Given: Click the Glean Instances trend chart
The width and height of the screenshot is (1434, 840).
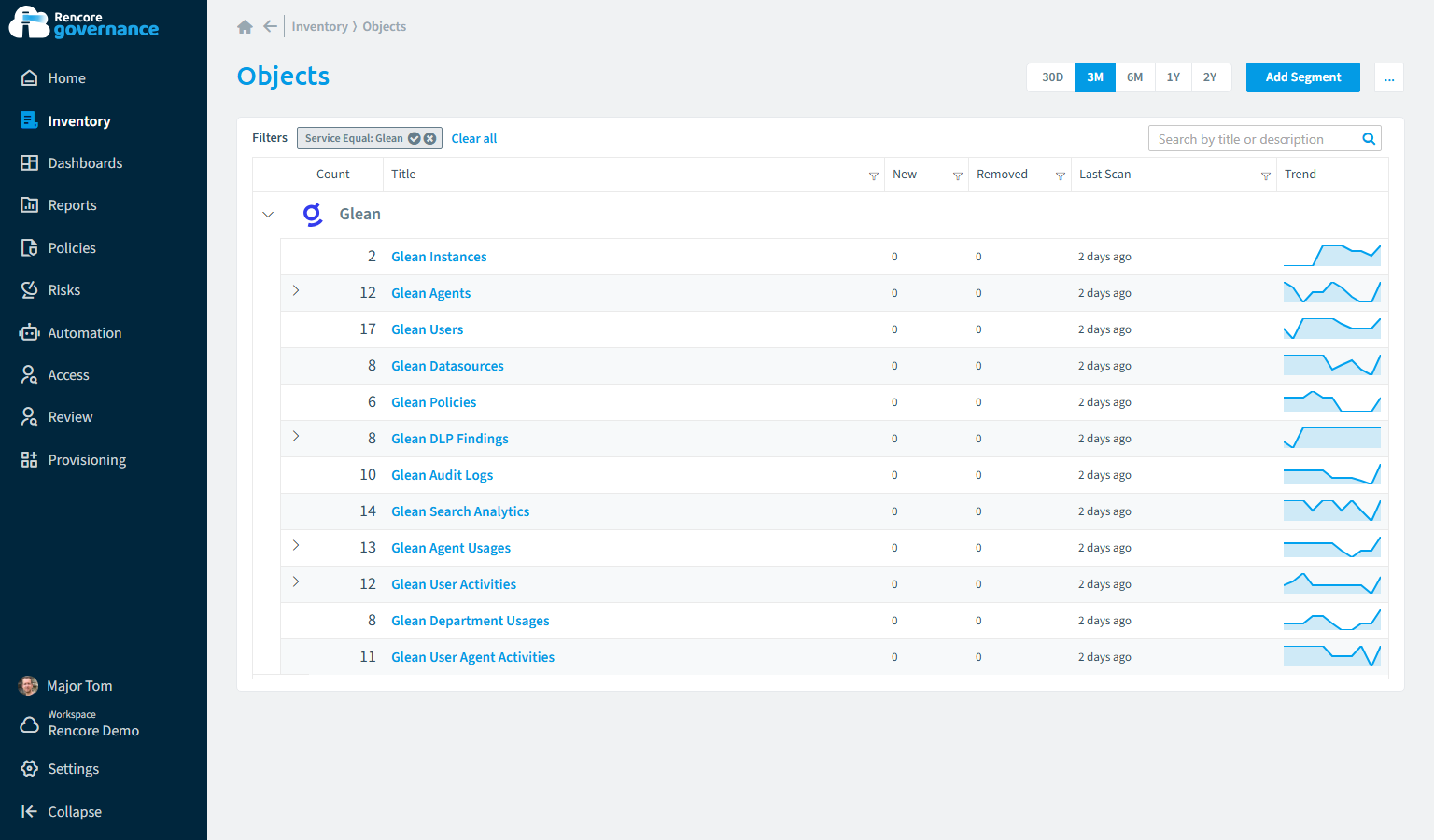Looking at the screenshot, I should click(x=1332, y=256).
